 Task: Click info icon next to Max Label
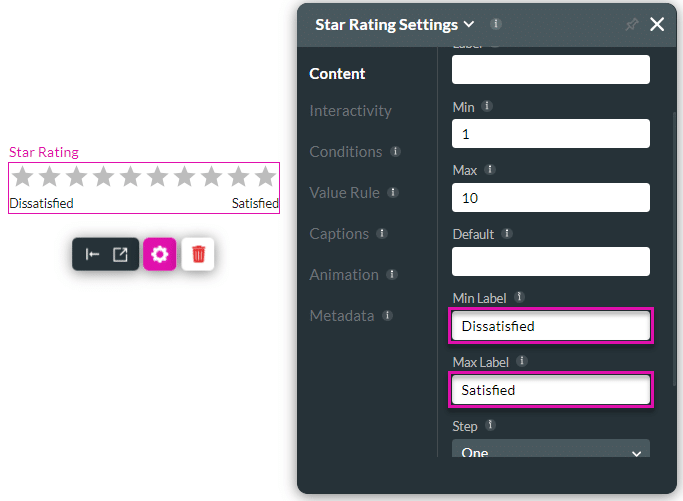tap(522, 361)
